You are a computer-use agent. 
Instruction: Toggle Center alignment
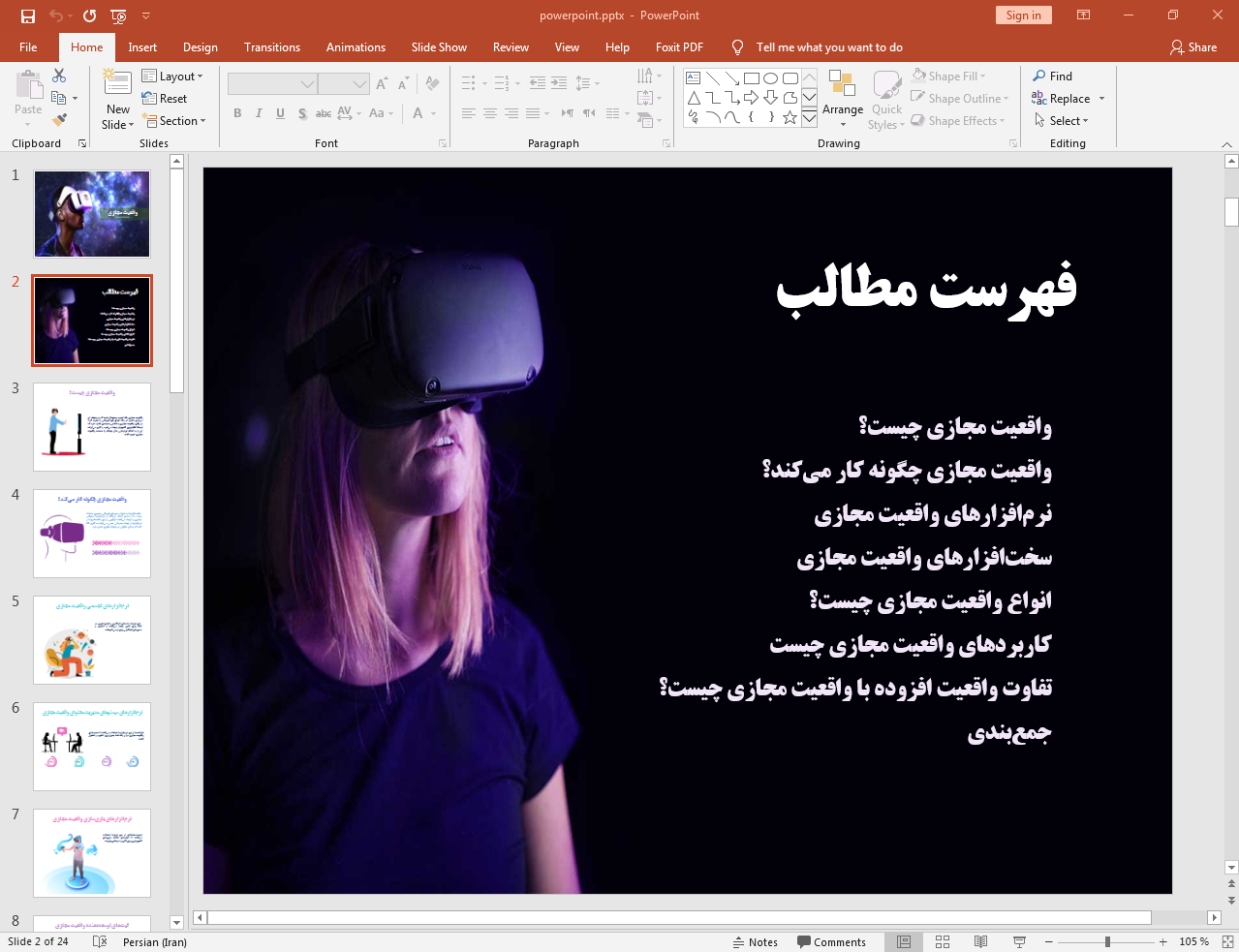pyautogui.click(x=489, y=113)
